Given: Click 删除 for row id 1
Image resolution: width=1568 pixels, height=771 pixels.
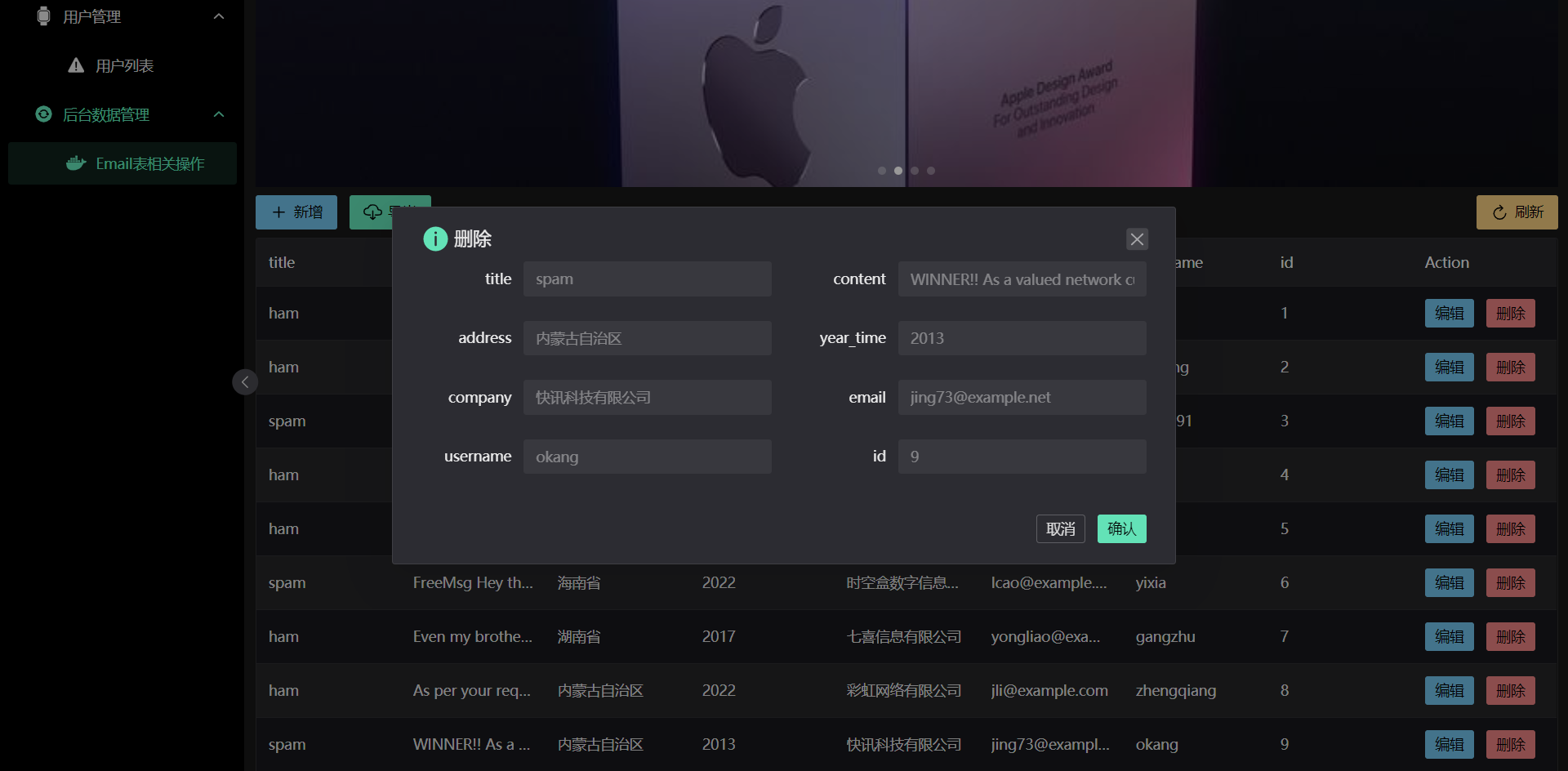Looking at the screenshot, I should [1511, 314].
